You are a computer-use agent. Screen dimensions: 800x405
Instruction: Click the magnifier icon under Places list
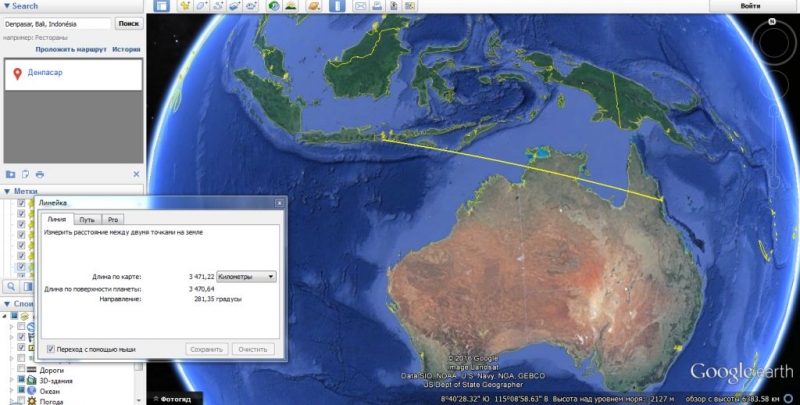(11, 286)
